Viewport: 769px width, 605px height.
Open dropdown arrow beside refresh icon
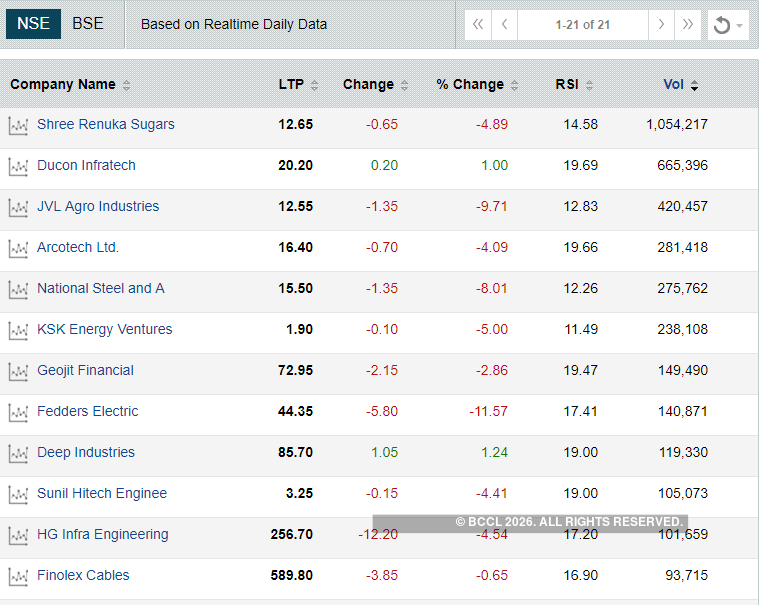[740, 25]
